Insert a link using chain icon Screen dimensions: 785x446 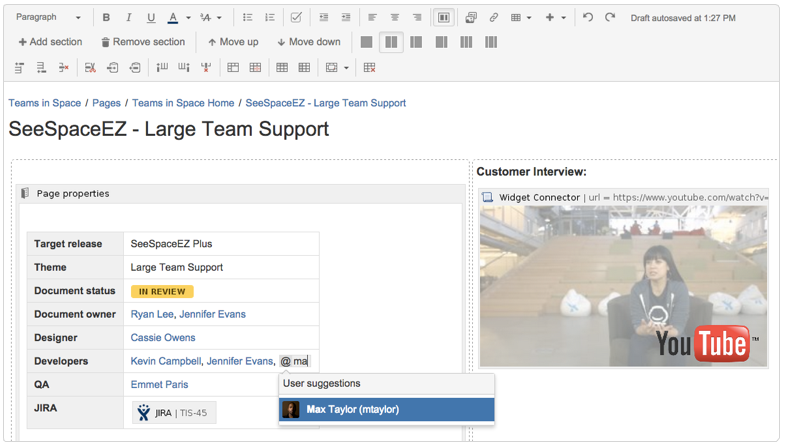pos(494,18)
